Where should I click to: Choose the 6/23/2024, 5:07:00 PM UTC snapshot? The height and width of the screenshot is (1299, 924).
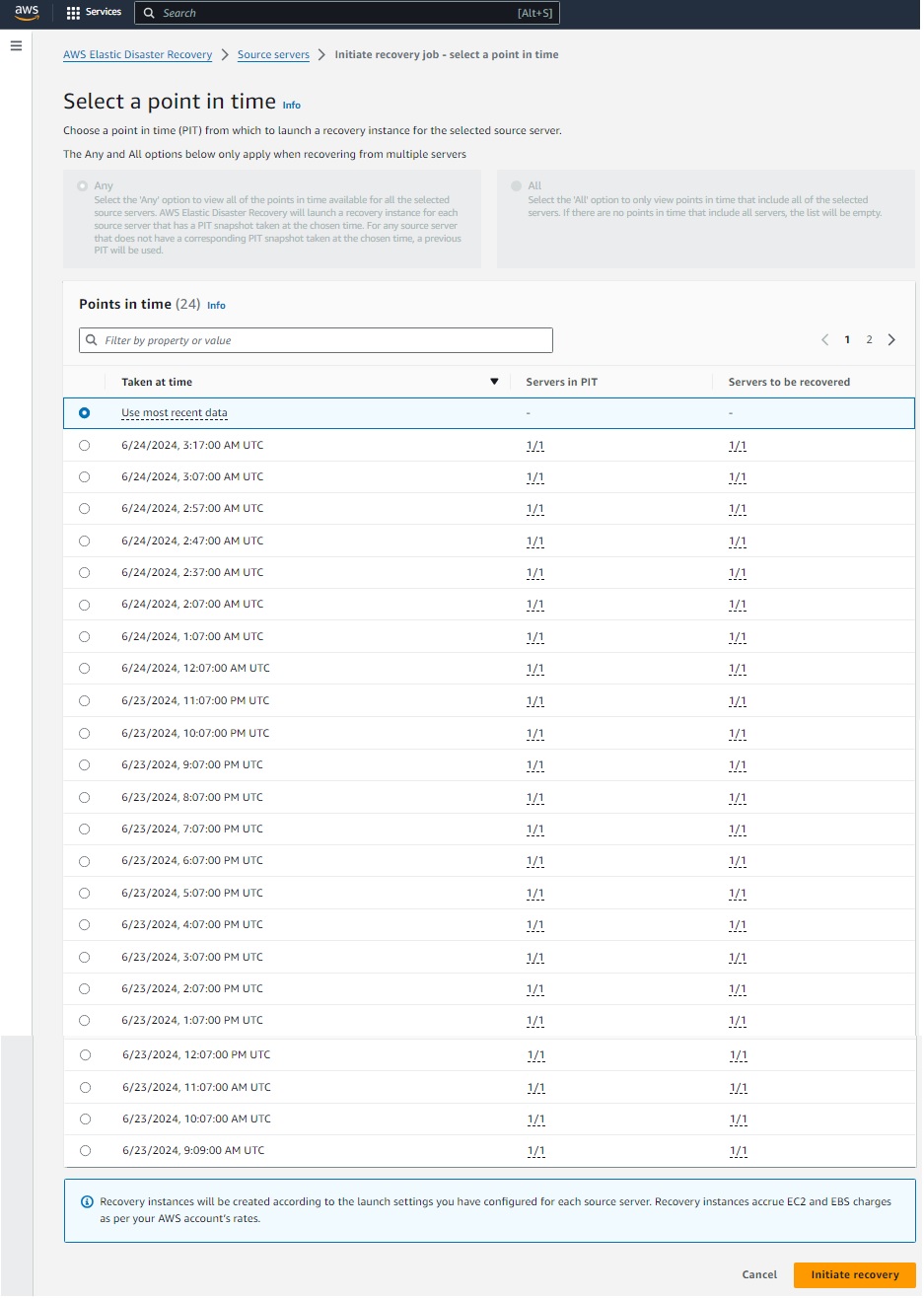coord(84,894)
